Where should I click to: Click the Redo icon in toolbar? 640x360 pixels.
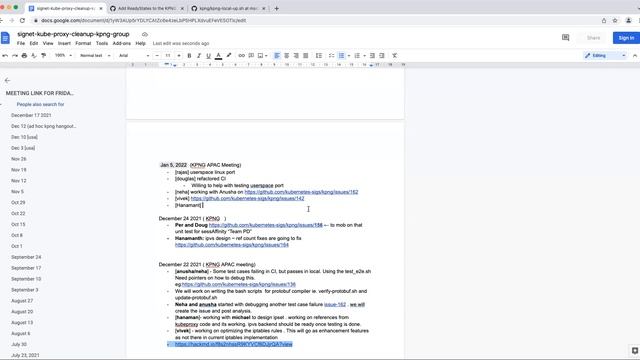[15, 56]
